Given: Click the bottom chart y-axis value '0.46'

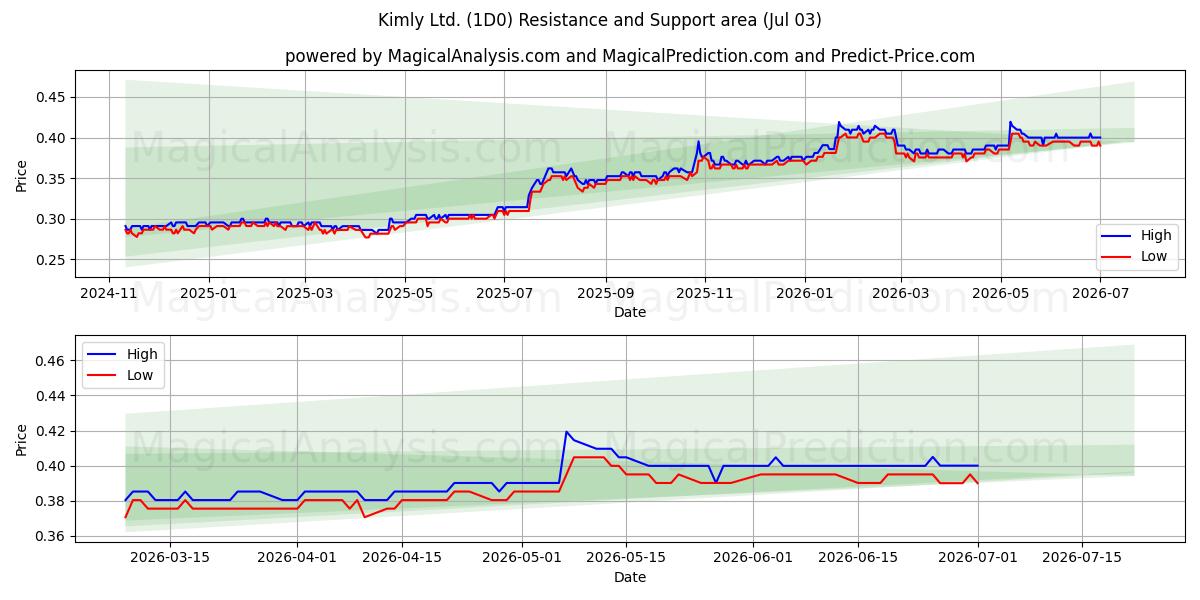Looking at the screenshot, I should click(51, 361).
